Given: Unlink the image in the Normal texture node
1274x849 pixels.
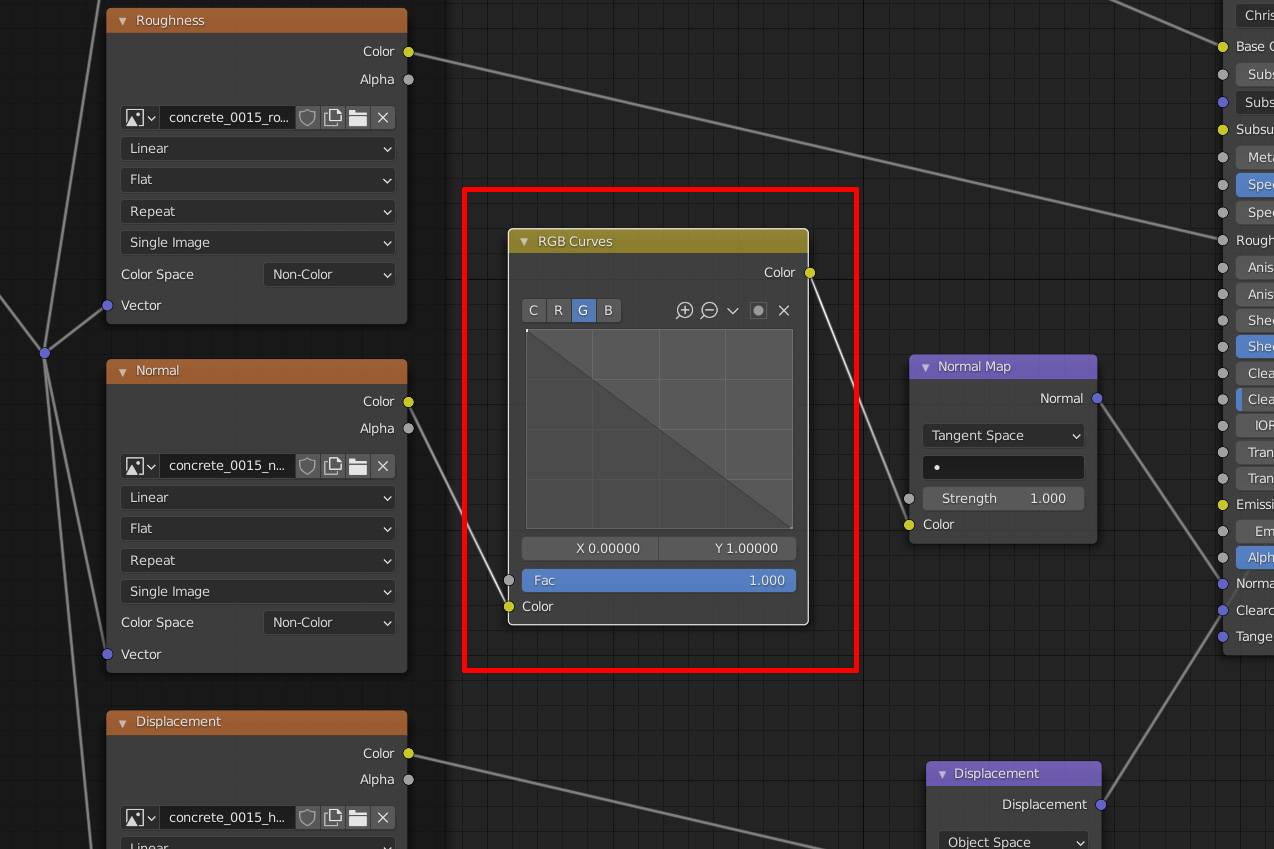Looking at the screenshot, I should [383, 466].
